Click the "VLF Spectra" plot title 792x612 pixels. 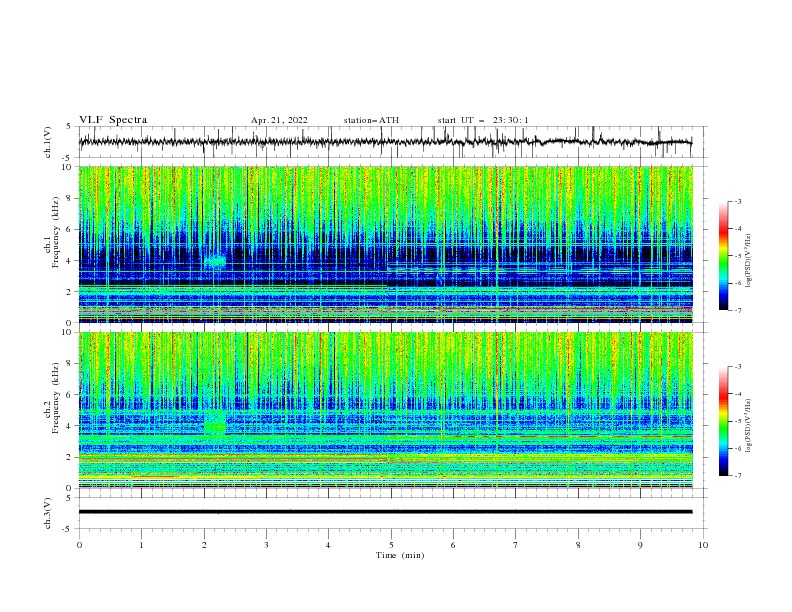coord(113,120)
